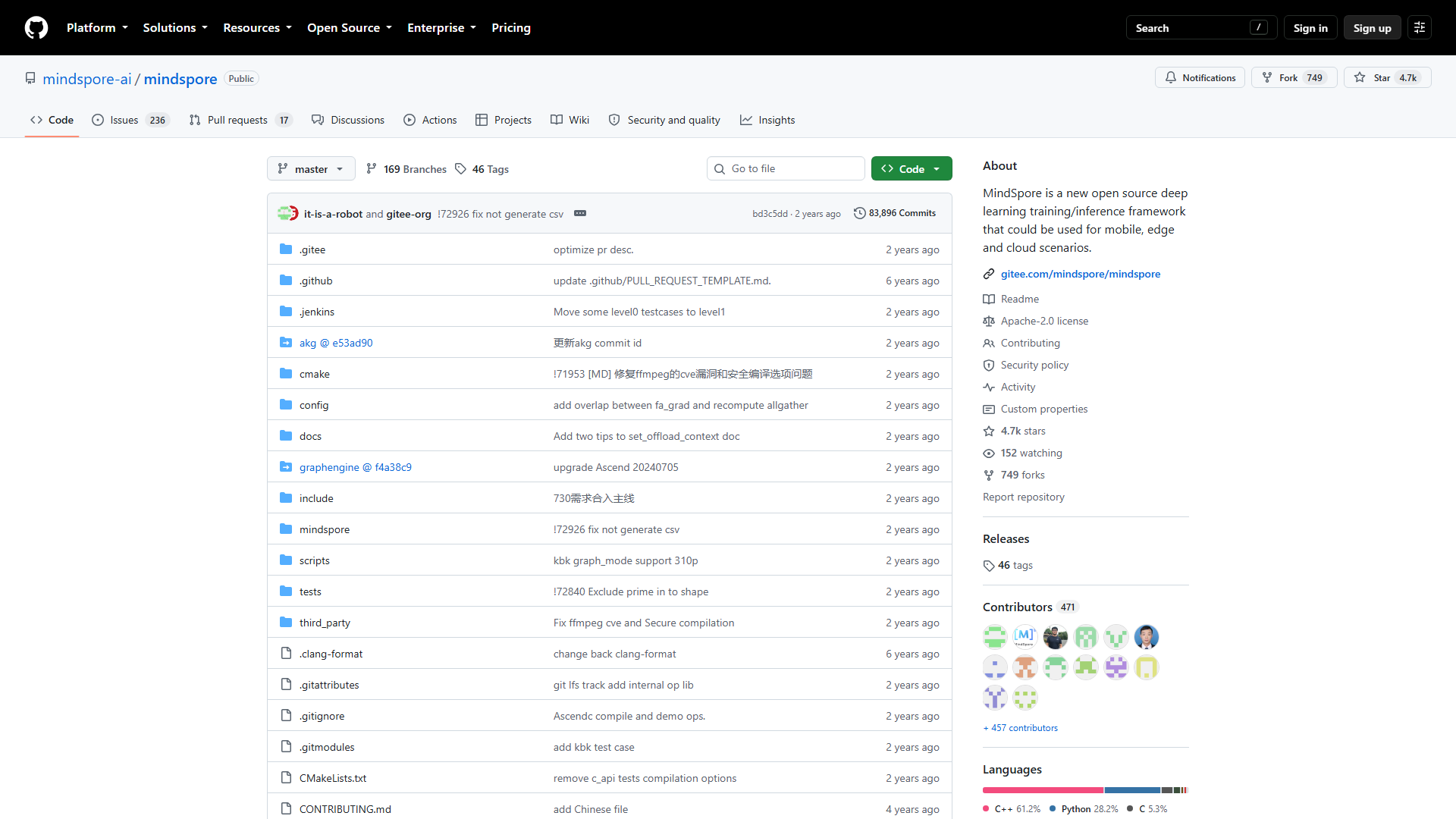The image size is (1456, 819).
Task: Open the green Code dropdown button
Action: (912, 168)
